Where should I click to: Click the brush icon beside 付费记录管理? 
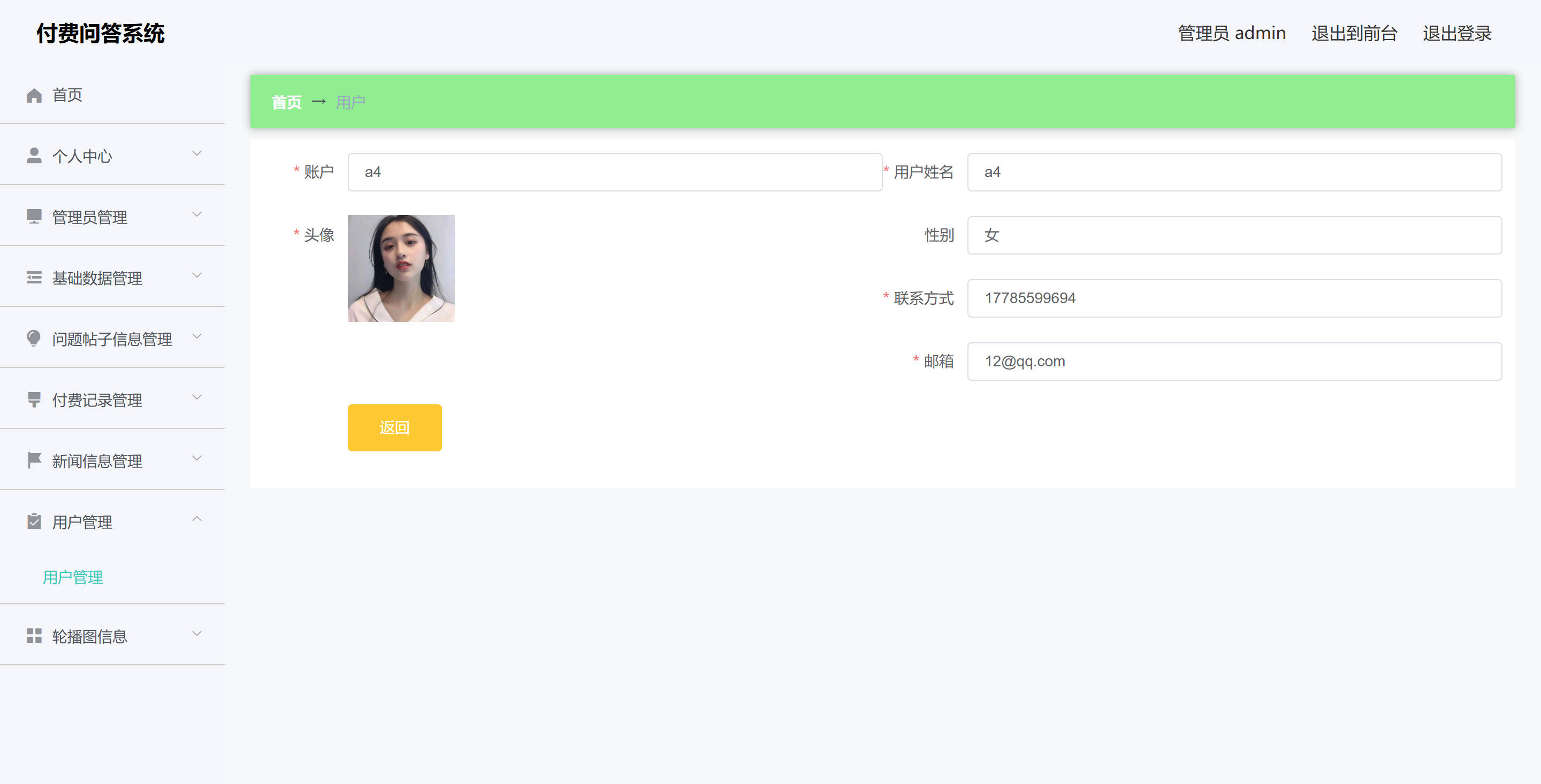coord(34,399)
